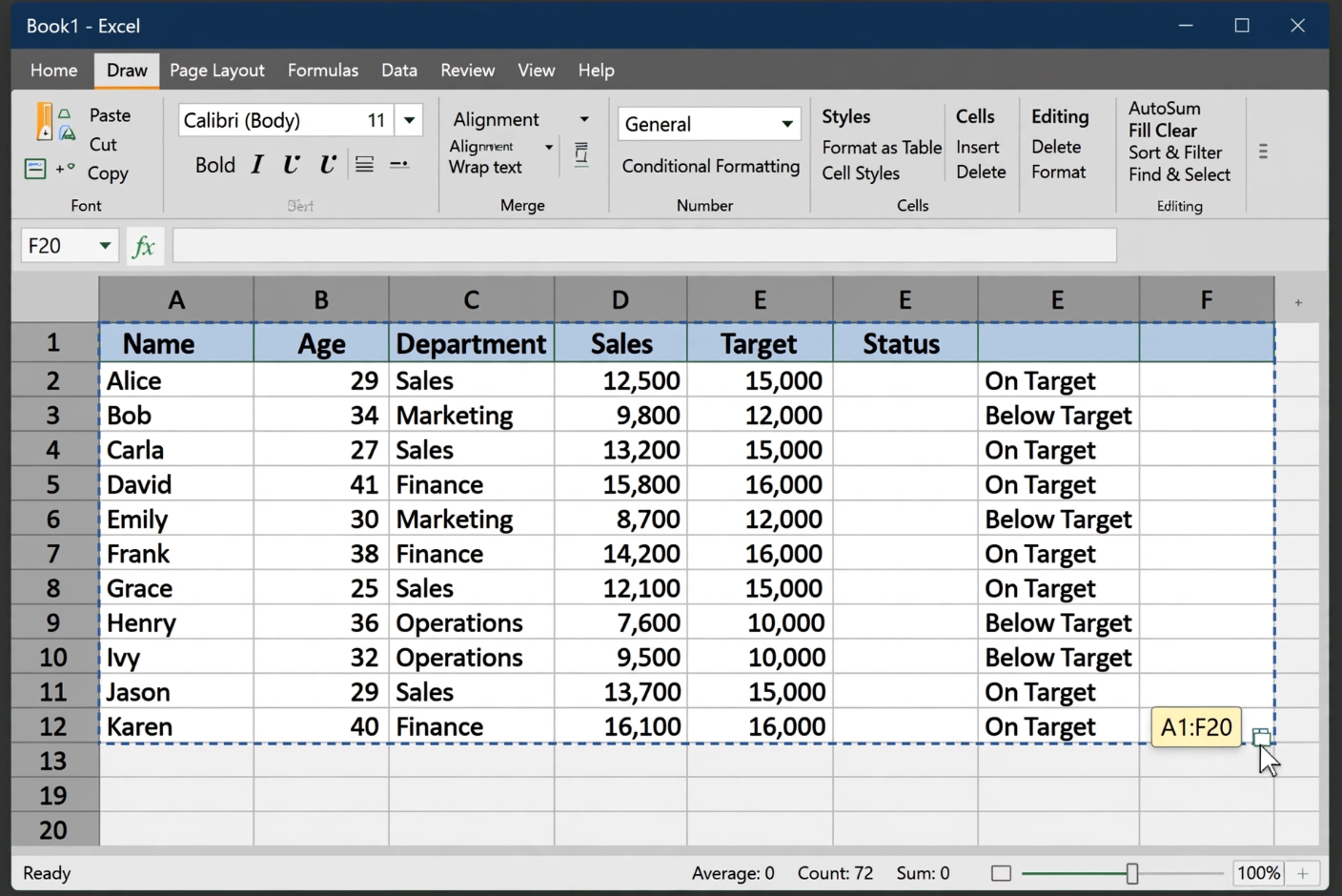Click the zoom in plus button
The height and width of the screenshot is (896, 1342).
[x=1302, y=873]
